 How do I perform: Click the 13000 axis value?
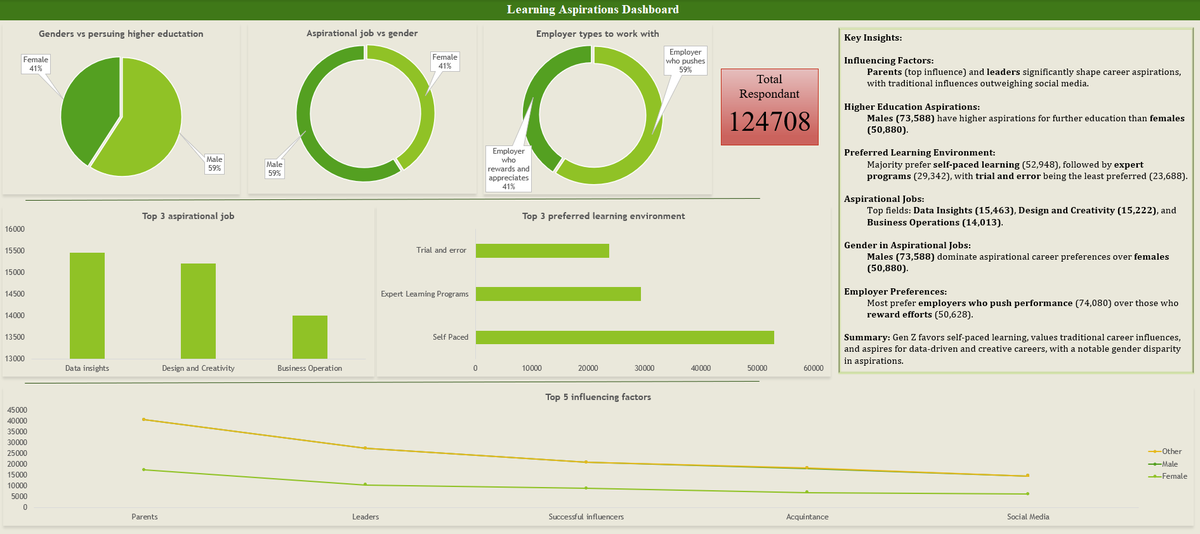pos(15,358)
